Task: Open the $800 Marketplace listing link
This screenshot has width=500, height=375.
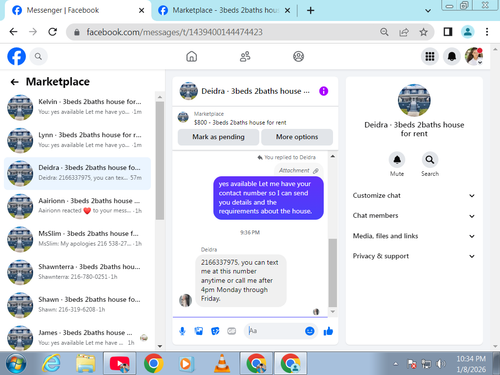Action: click(x=240, y=123)
